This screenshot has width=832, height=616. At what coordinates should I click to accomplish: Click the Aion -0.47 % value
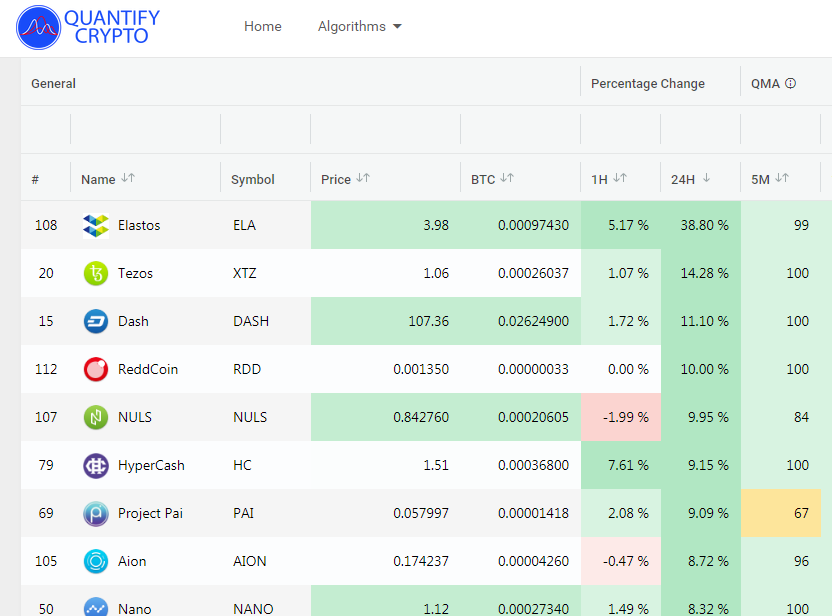(626, 561)
